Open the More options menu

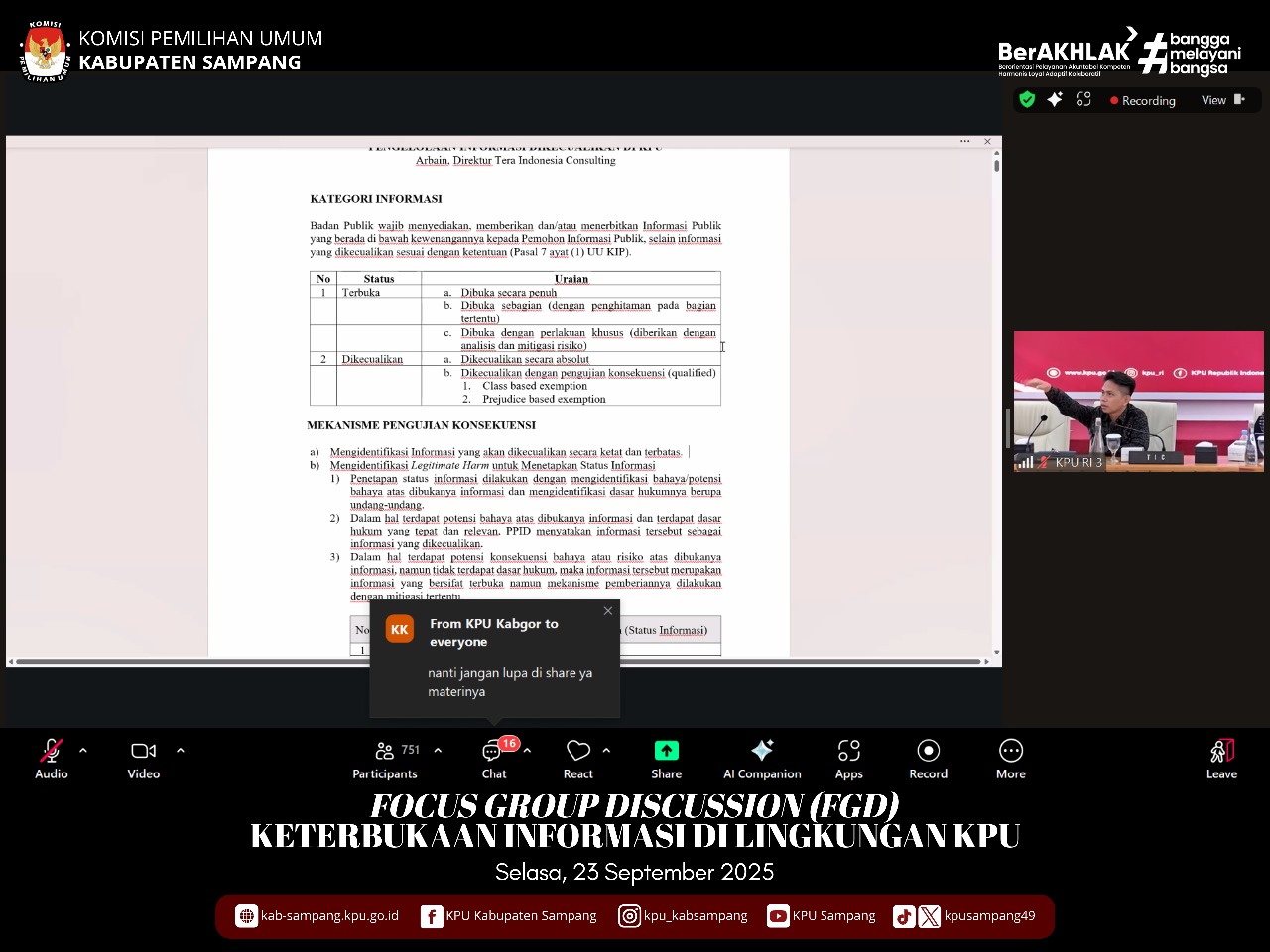(x=1011, y=759)
